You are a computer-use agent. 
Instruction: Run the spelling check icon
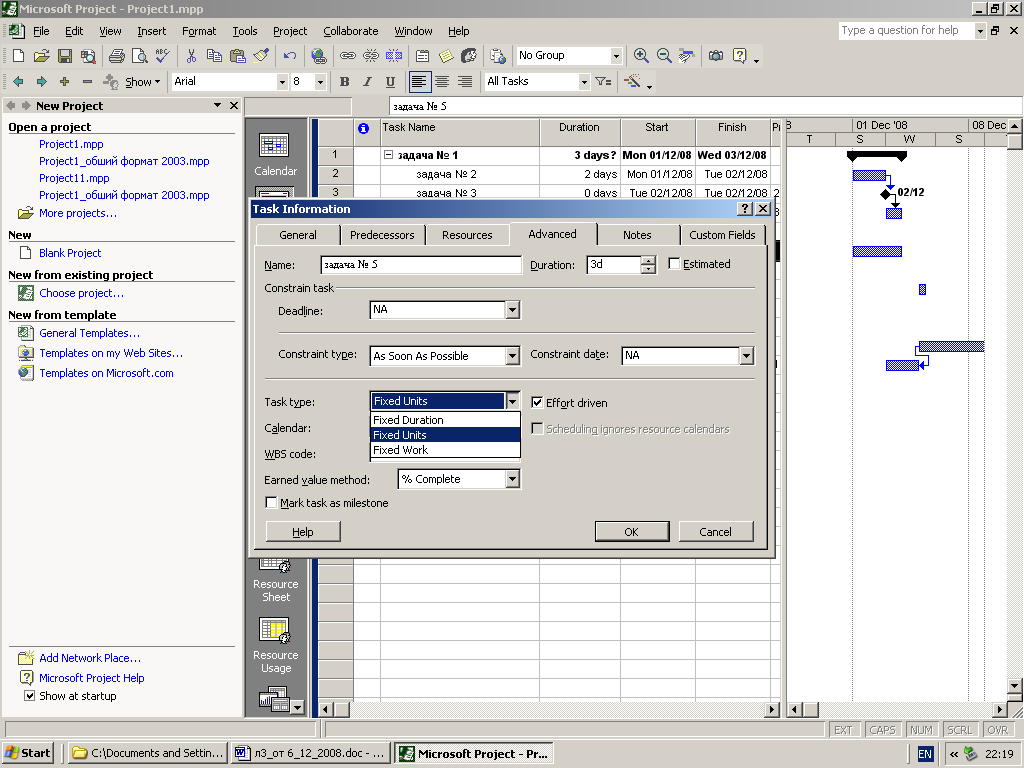[163, 56]
